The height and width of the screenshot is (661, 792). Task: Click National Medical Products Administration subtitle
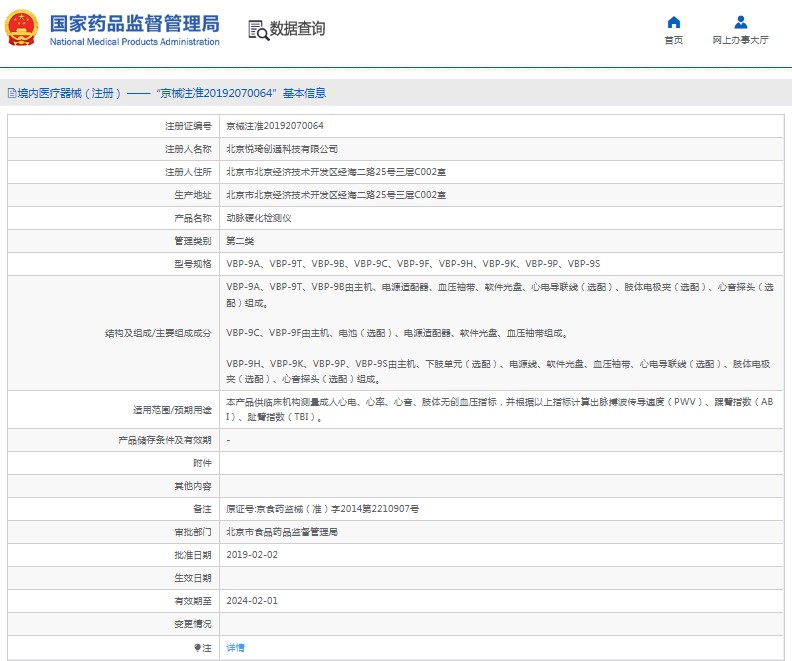click(134, 42)
